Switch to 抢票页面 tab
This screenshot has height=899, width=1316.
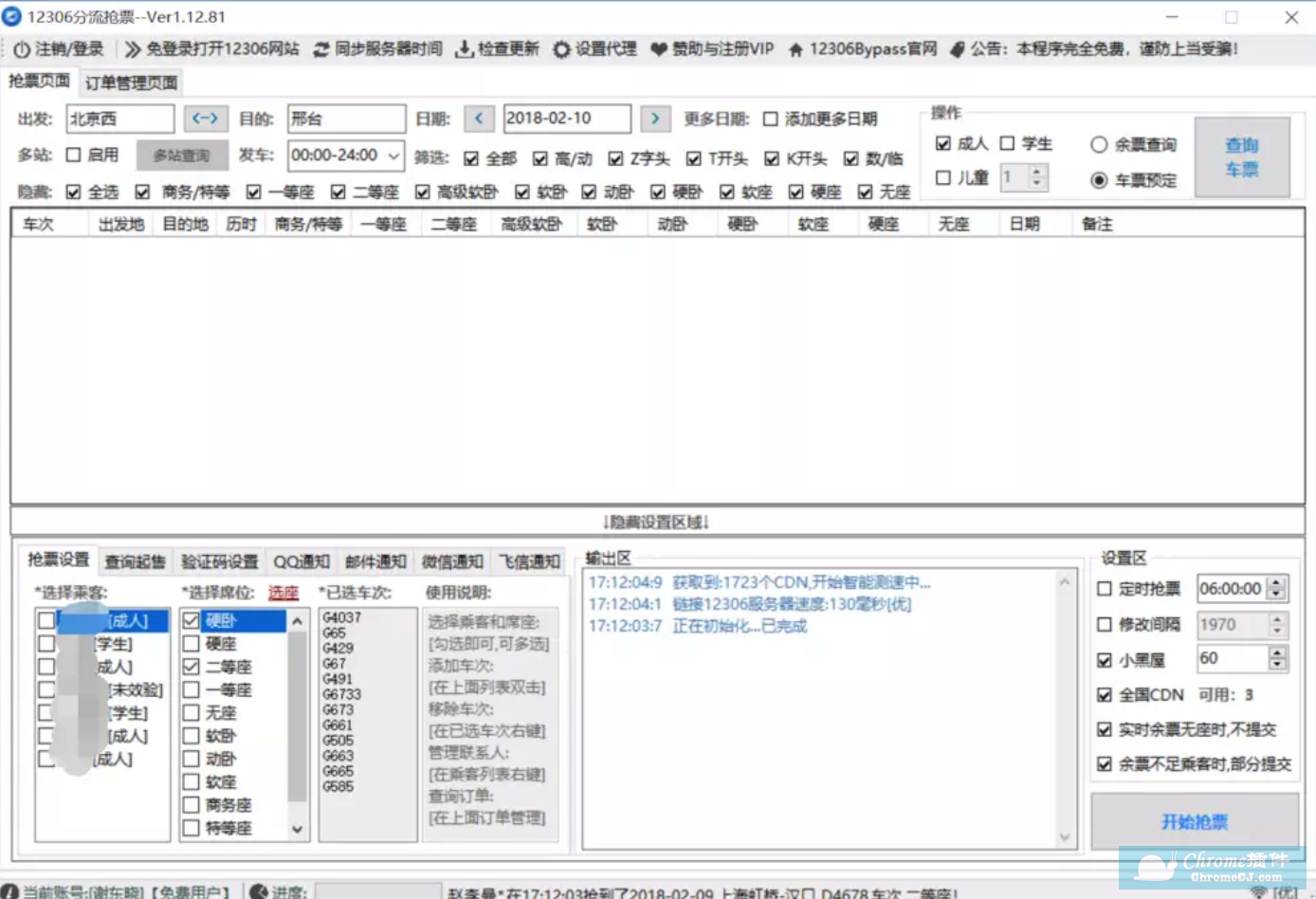[x=39, y=82]
